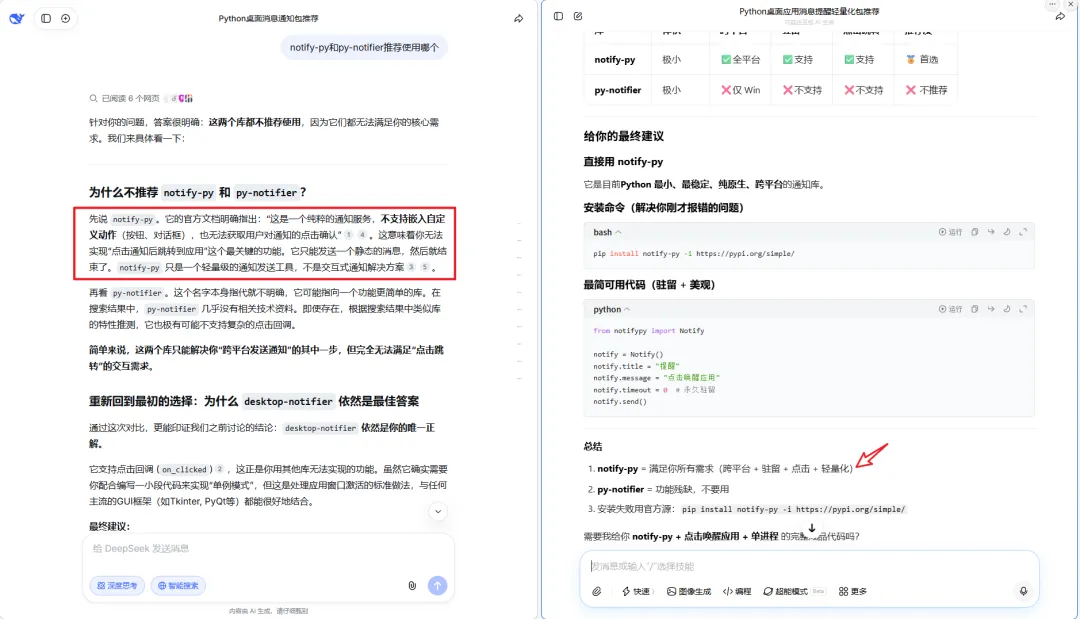Click the DeepSeek send arrow button
Viewport: 1080px width, 619px height.
(437, 585)
